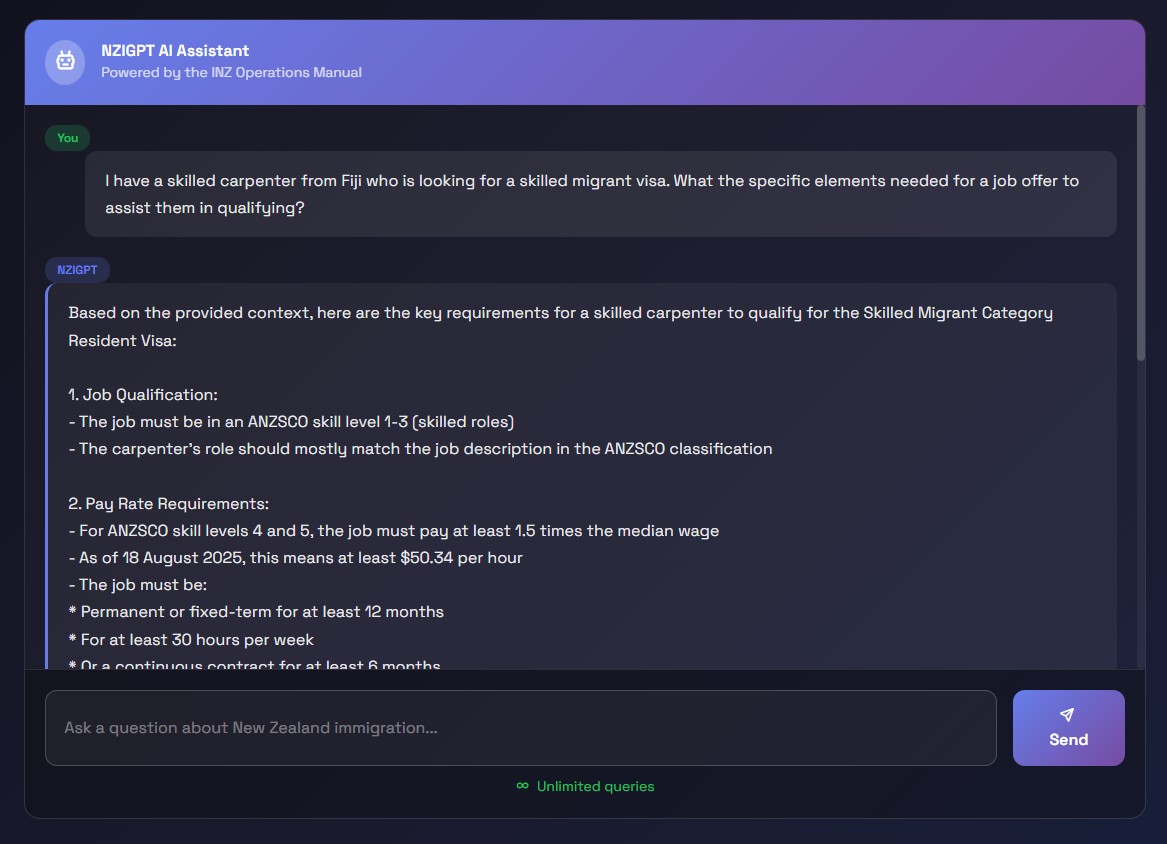This screenshot has width=1167, height=844.
Task: Focus the immigration question input field
Action: tap(520, 728)
